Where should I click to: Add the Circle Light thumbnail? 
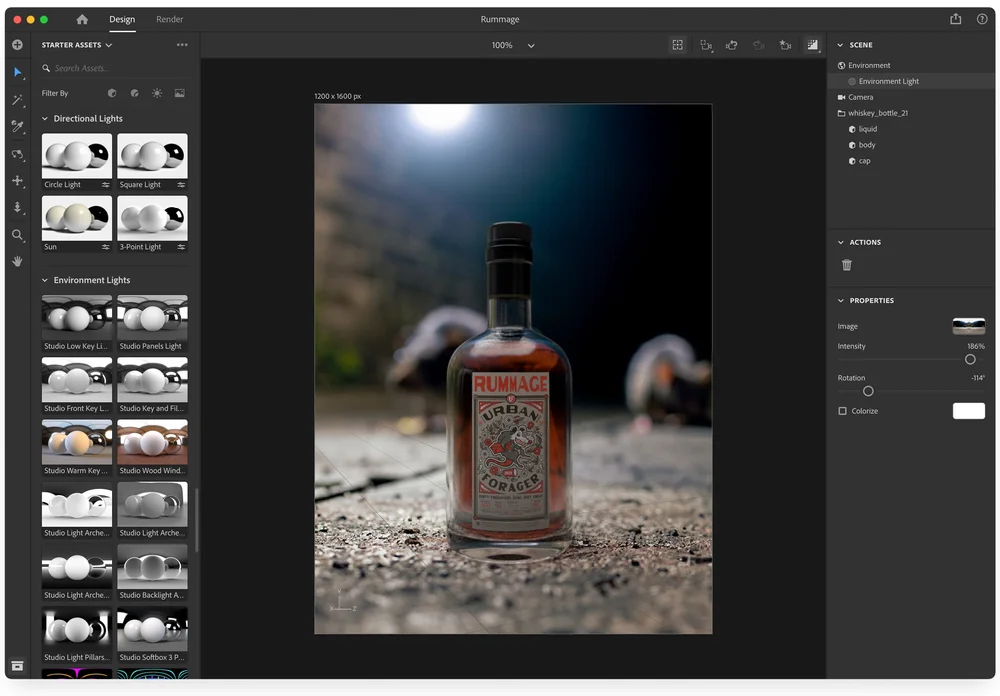[x=77, y=156]
